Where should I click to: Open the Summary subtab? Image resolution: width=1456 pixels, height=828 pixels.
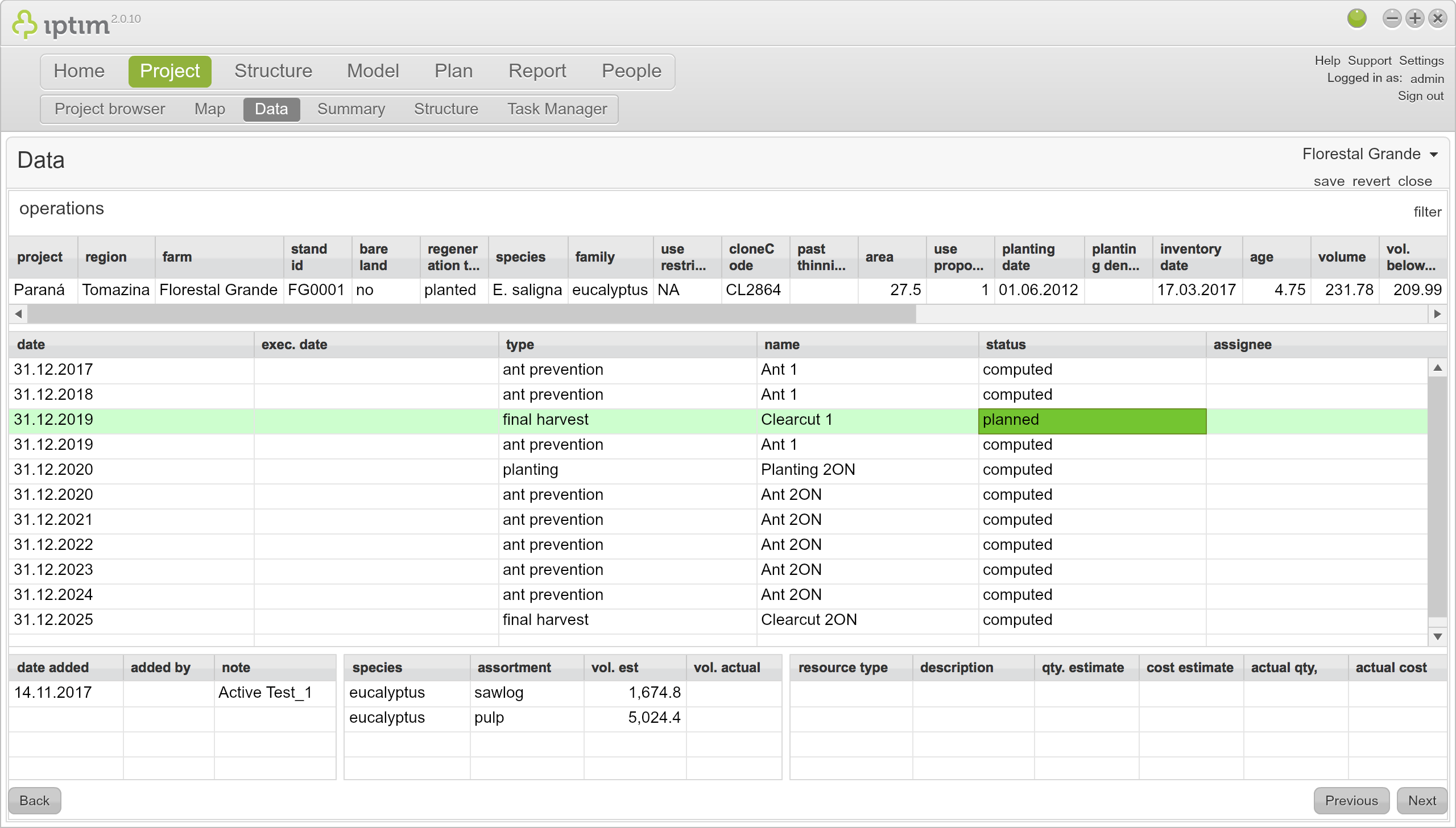(x=351, y=109)
